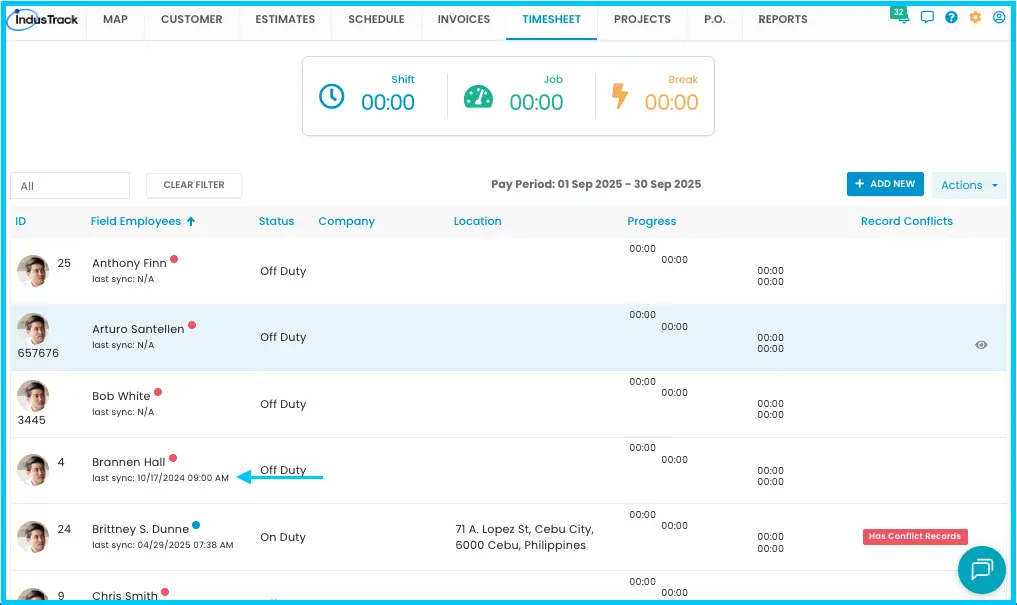Viewport: 1017px width, 605px height.
Task: Sort by ID column header
Action: click(x=21, y=221)
